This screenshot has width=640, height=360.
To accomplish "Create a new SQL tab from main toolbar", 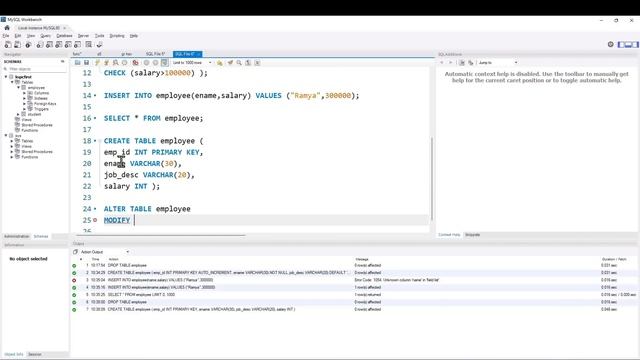I will point(8,44).
